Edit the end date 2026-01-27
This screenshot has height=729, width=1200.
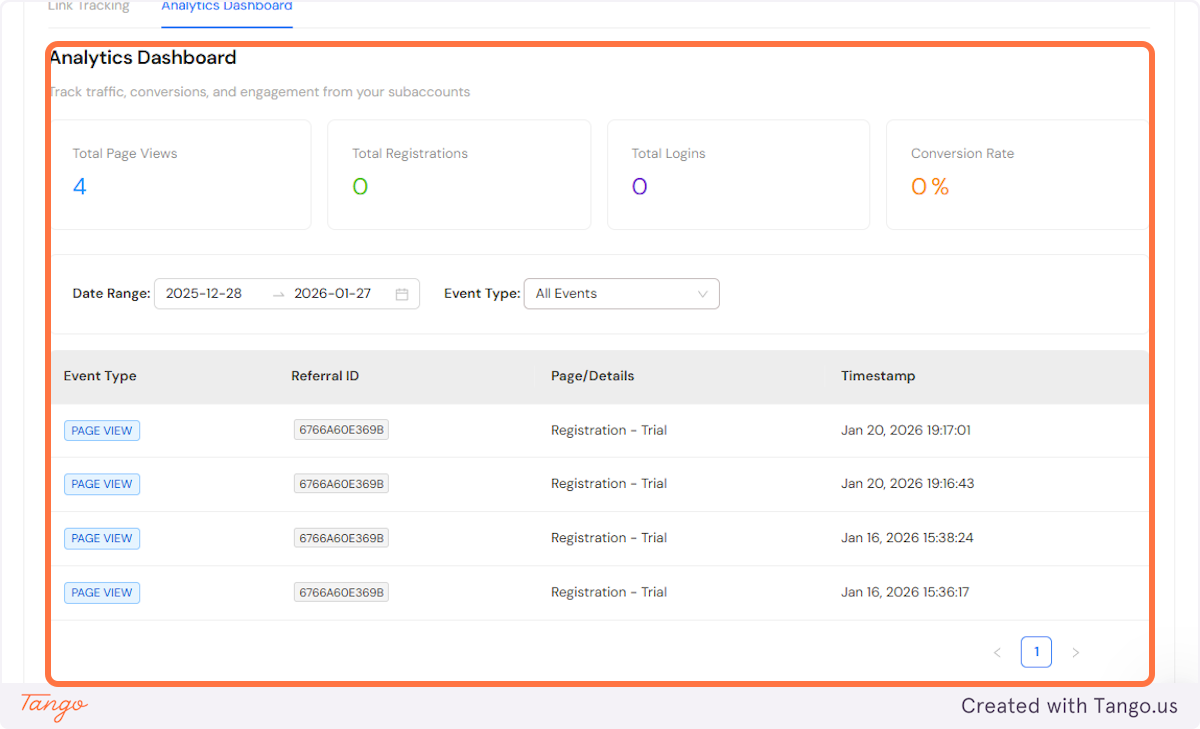[x=332, y=294]
